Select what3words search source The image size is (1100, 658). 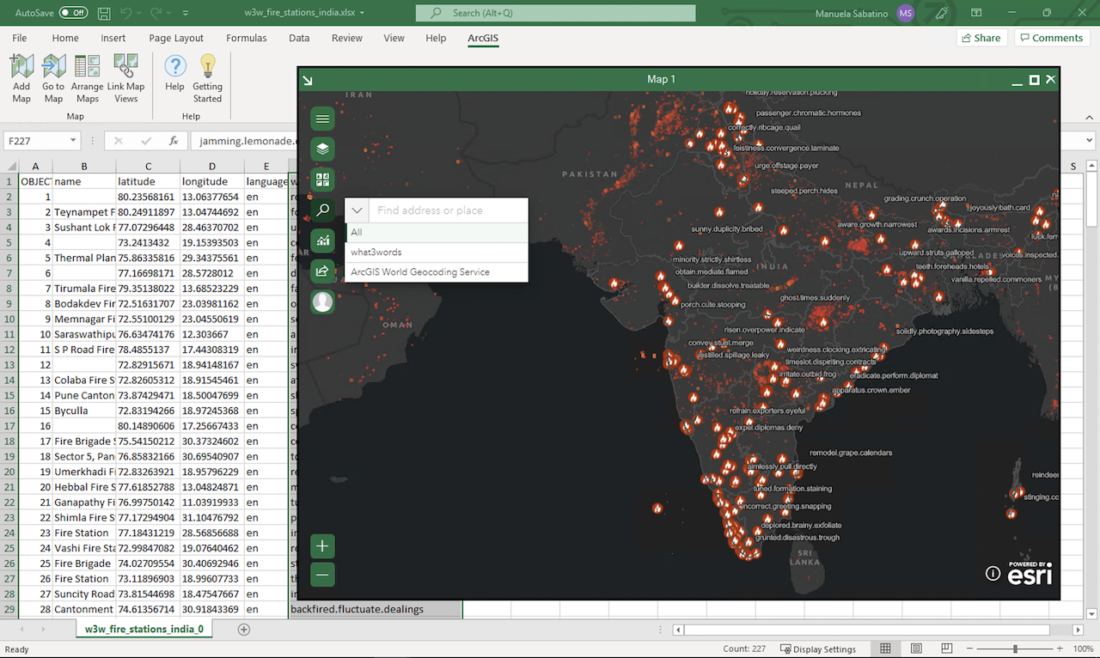tap(436, 252)
